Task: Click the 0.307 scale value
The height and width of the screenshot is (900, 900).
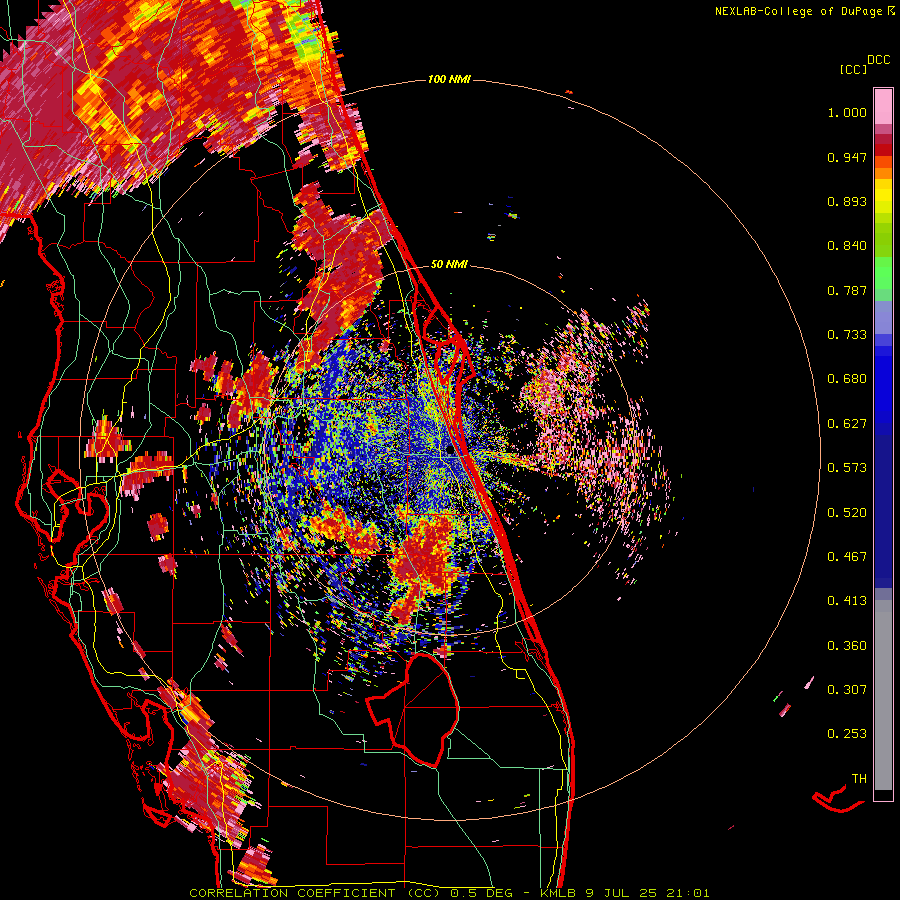Action: pyautogui.click(x=847, y=689)
